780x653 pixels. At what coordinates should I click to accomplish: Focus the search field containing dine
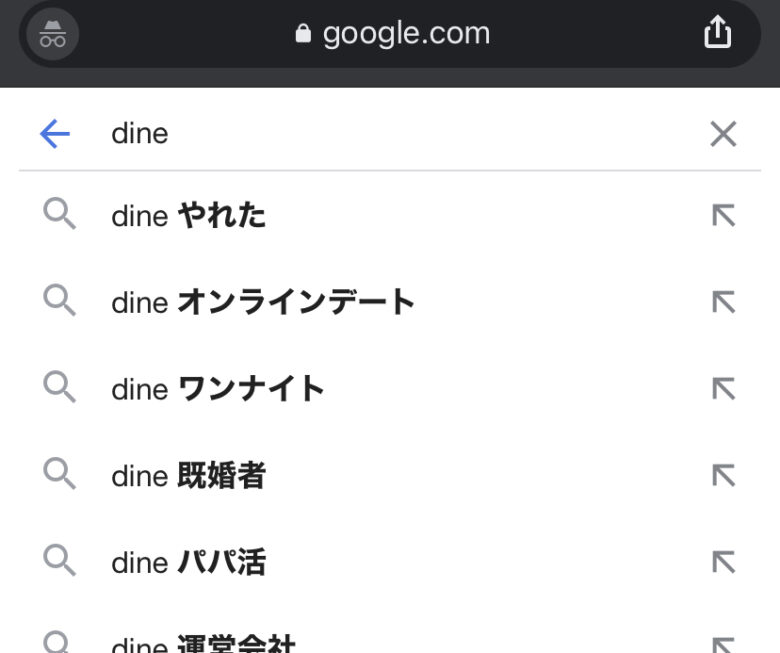pyautogui.click(x=400, y=134)
